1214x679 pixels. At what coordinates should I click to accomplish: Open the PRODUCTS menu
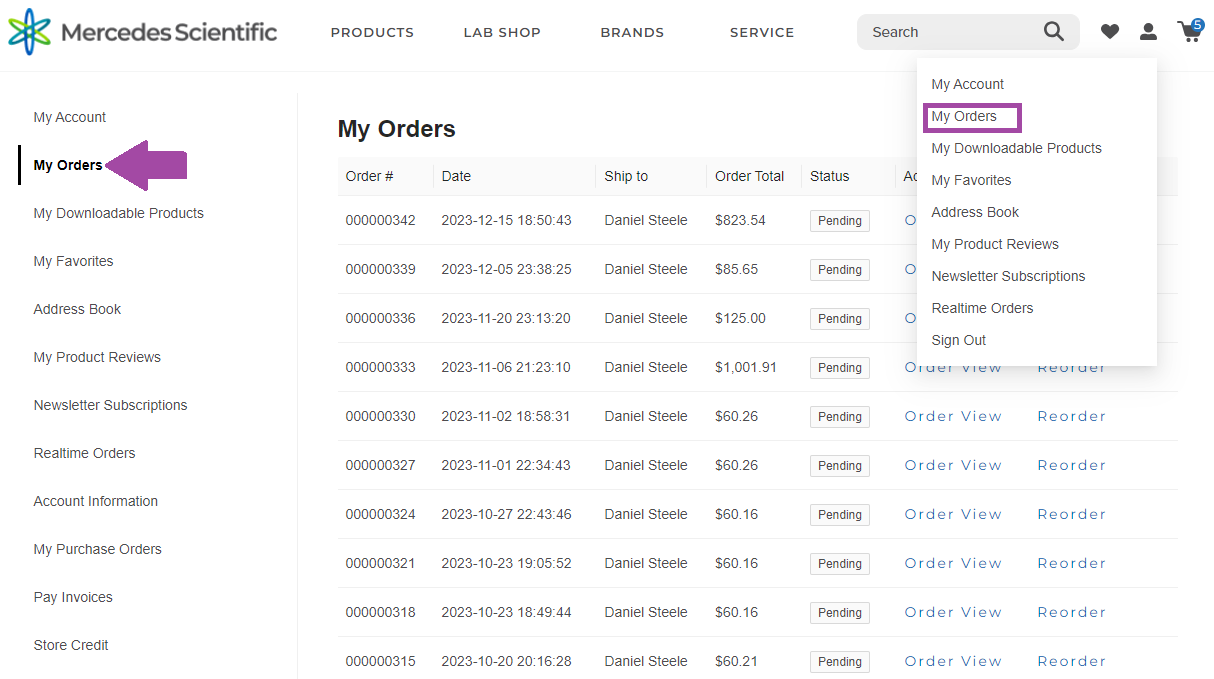(372, 32)
